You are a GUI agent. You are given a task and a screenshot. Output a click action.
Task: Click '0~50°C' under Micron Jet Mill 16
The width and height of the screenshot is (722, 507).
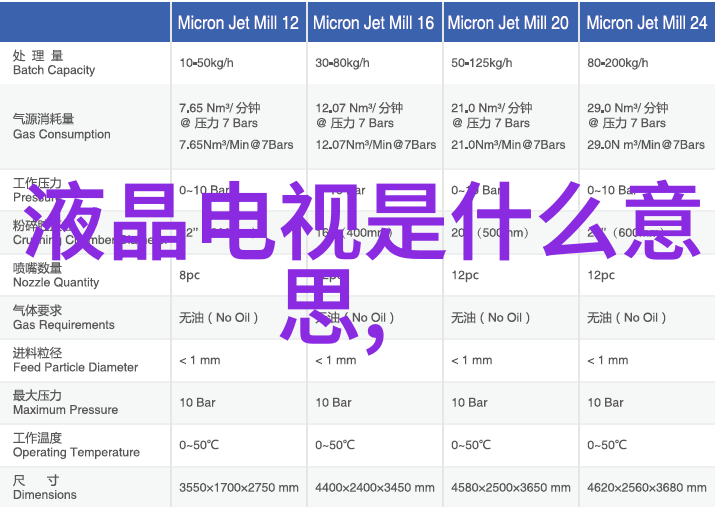click(335, 445)
